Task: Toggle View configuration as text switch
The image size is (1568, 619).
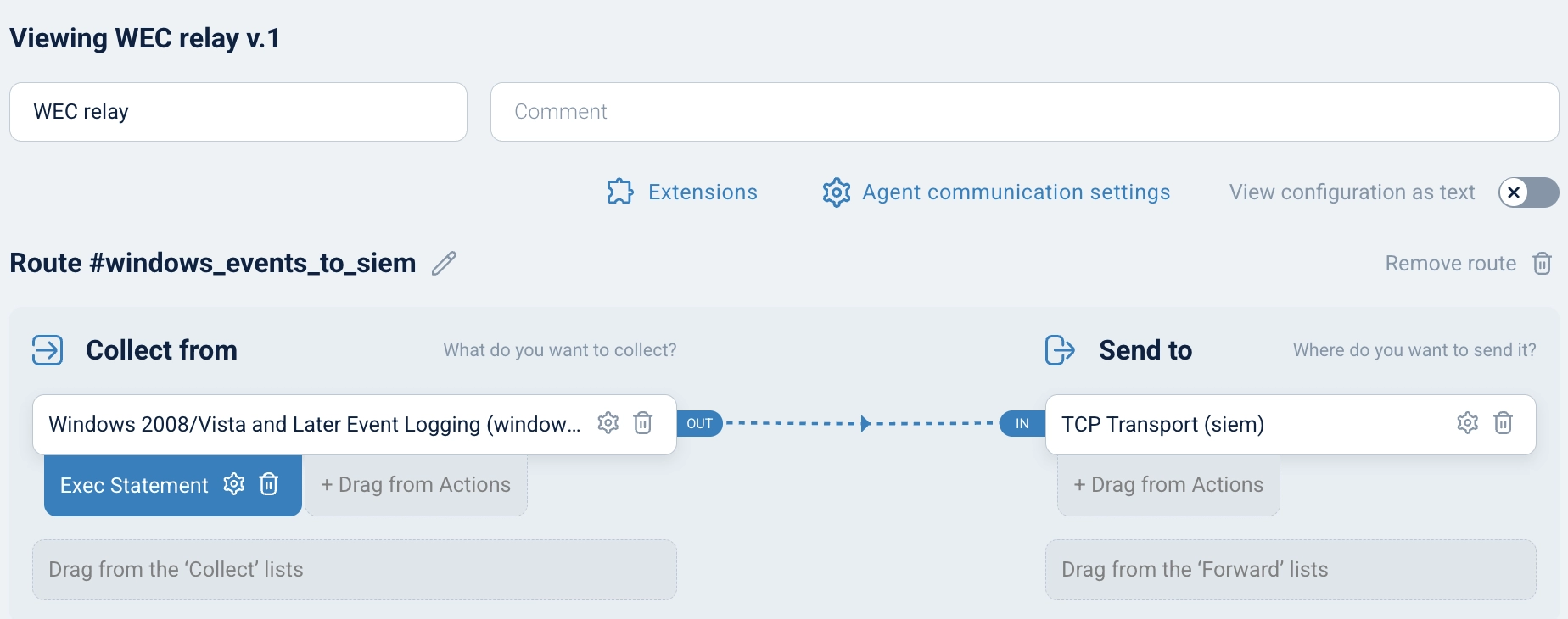Action: (x=1528, y=192)
